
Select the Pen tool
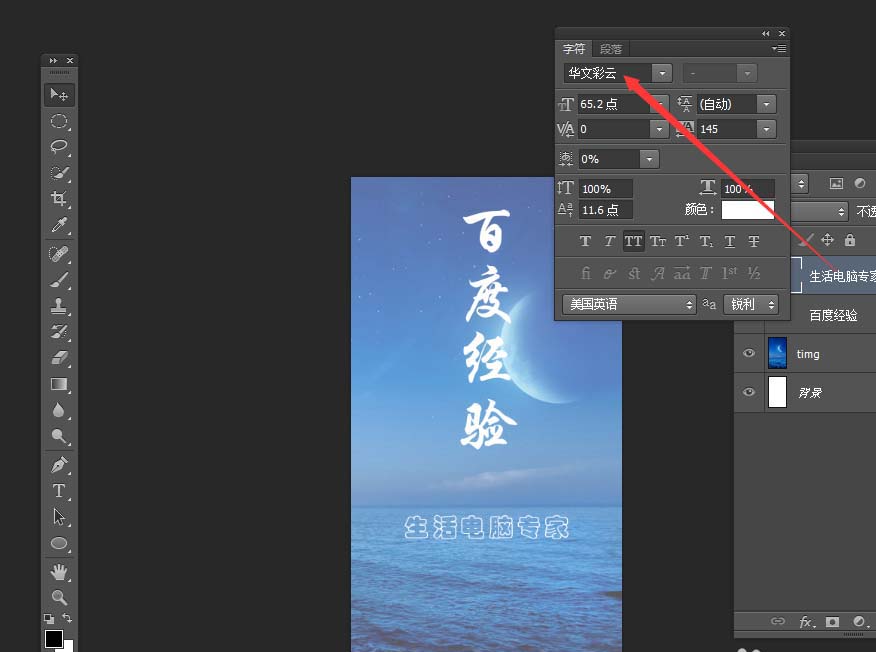click(59, 464)
